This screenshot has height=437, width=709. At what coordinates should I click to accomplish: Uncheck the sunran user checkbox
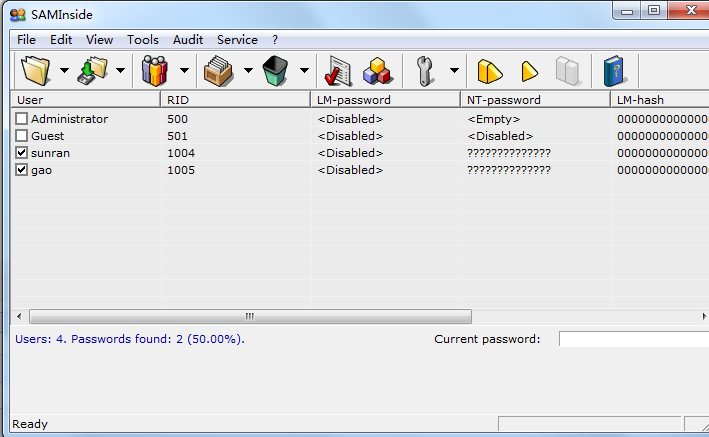coord(21,153)
